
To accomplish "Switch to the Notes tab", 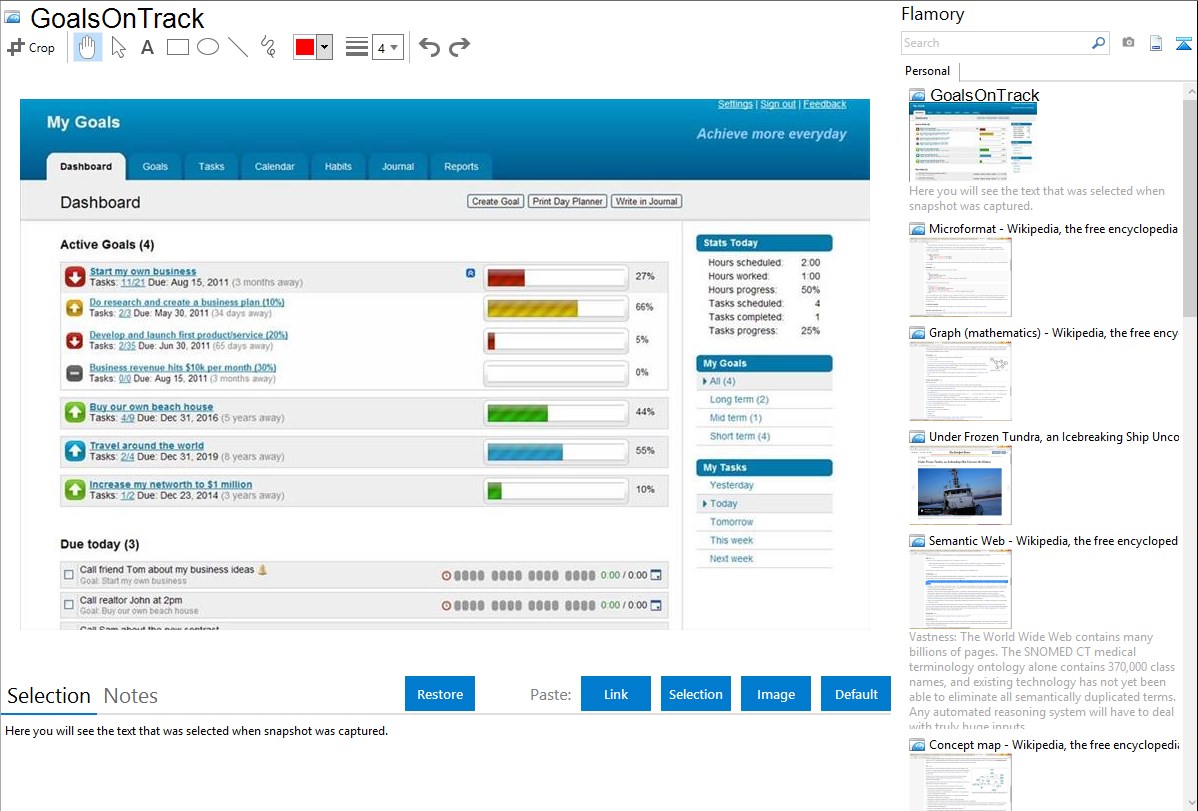I will point(131,696).
